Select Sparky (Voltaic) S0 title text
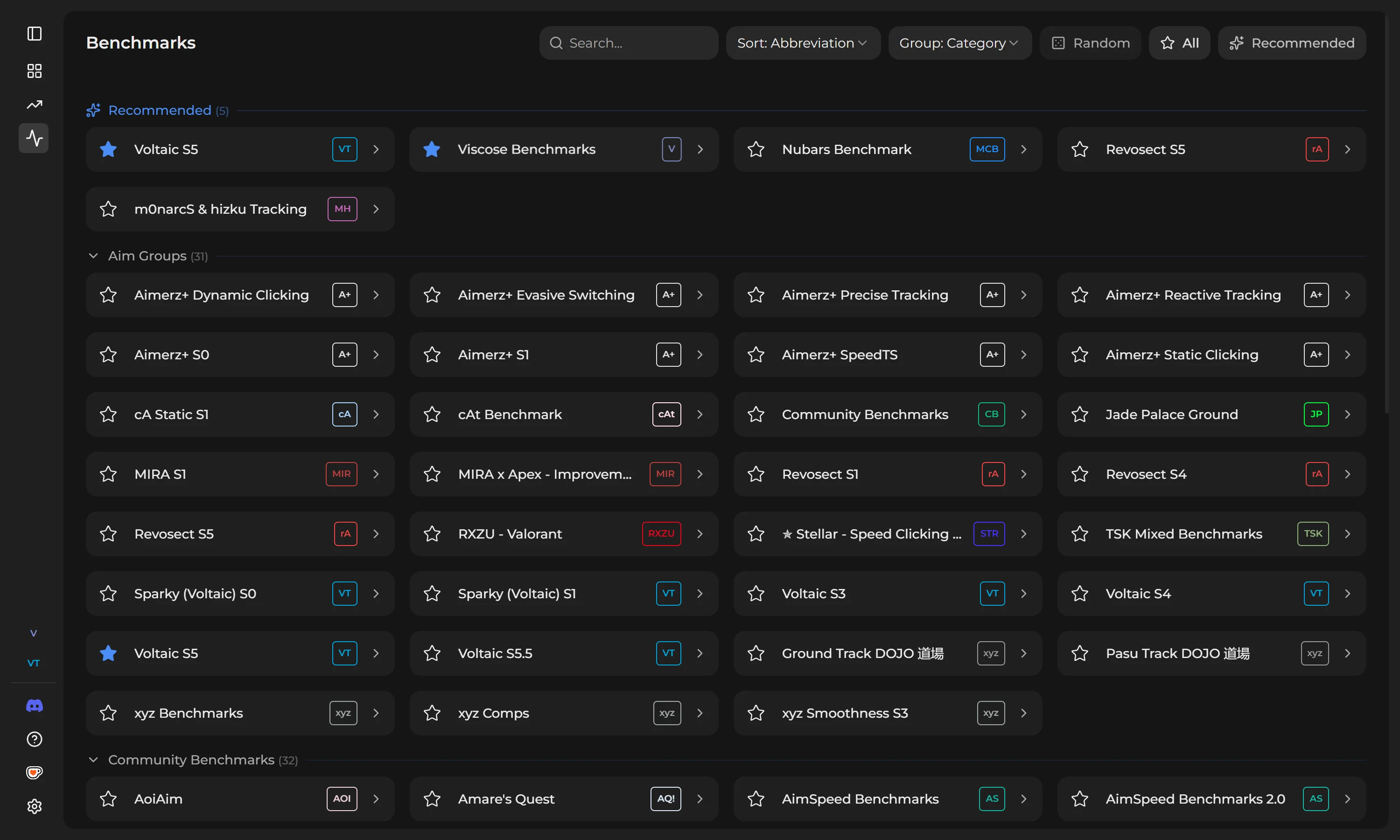Image resolution: width=1400 pixels, height=840 pixels. click(195, 593)
